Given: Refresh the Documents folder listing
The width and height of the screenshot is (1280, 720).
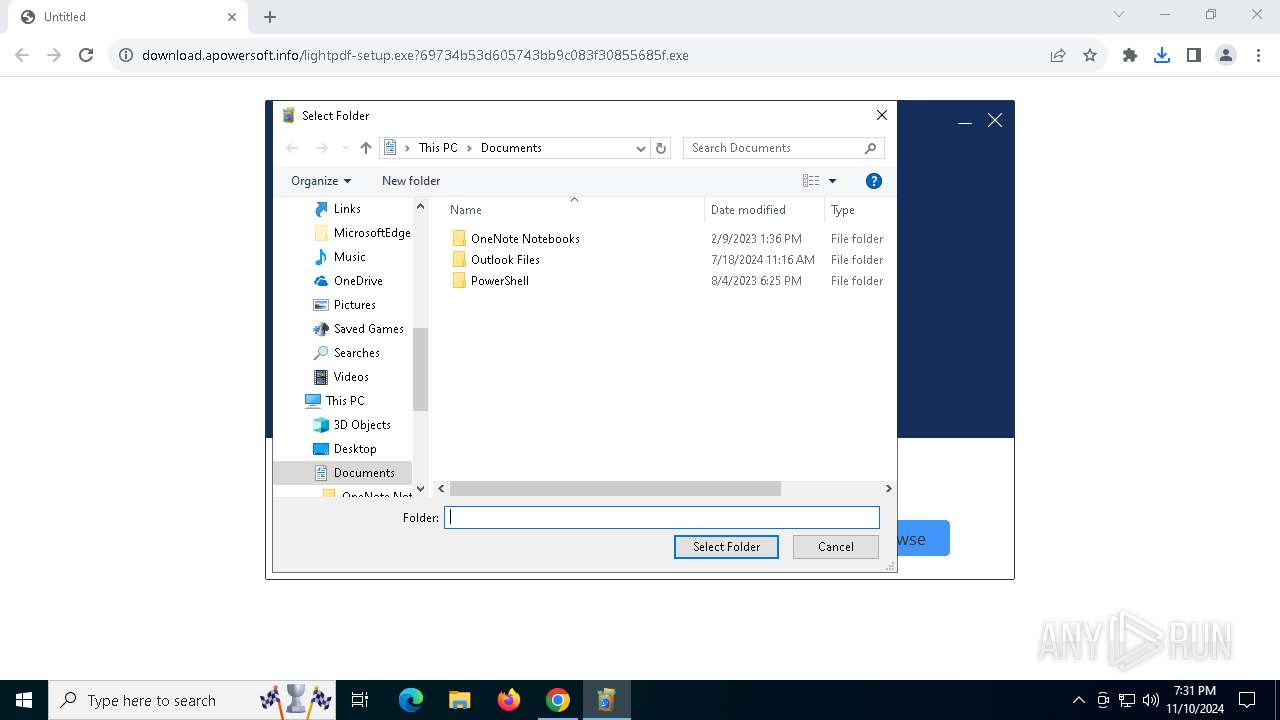Looking at the screenshot, I should (x=660, y=148).
